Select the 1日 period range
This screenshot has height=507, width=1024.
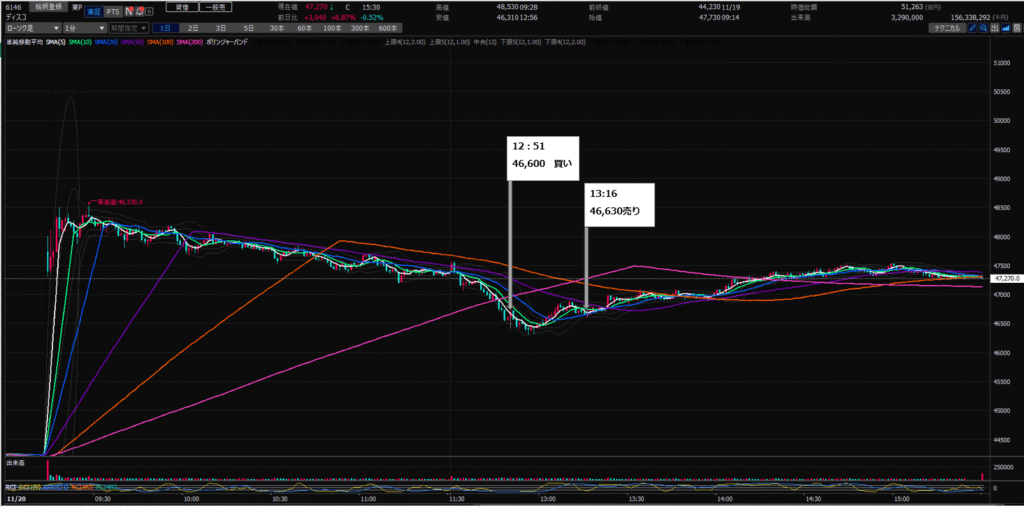(165, 29)
